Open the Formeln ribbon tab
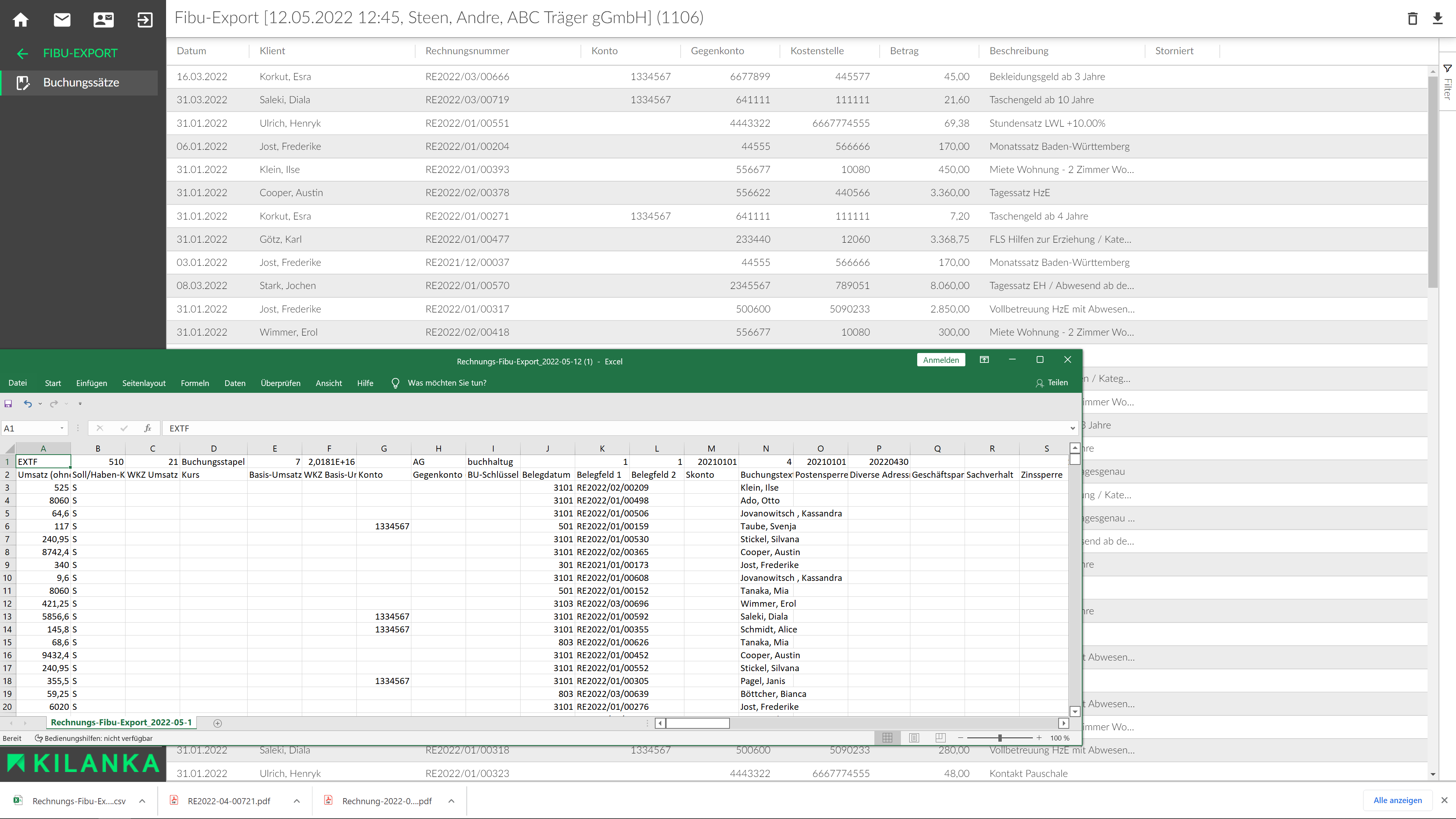Screen dimensions: 1456x819 click(x=195, y=383)
